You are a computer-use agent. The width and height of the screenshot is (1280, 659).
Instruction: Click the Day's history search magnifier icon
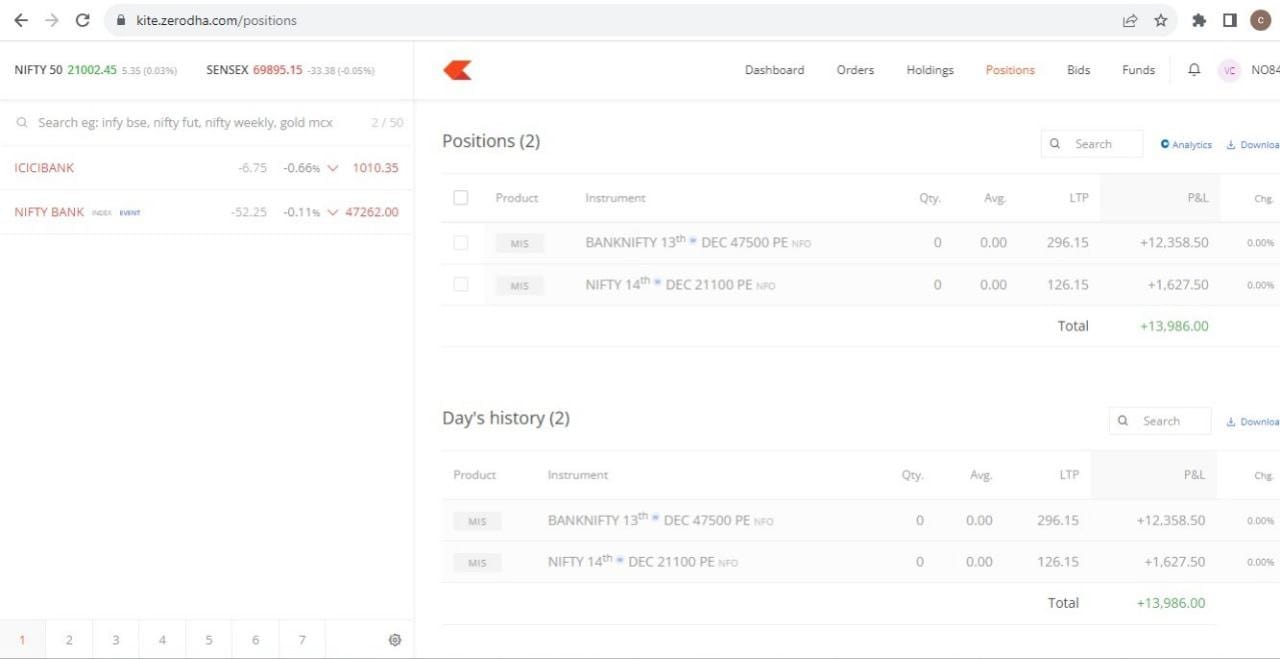coord(1123,421)
